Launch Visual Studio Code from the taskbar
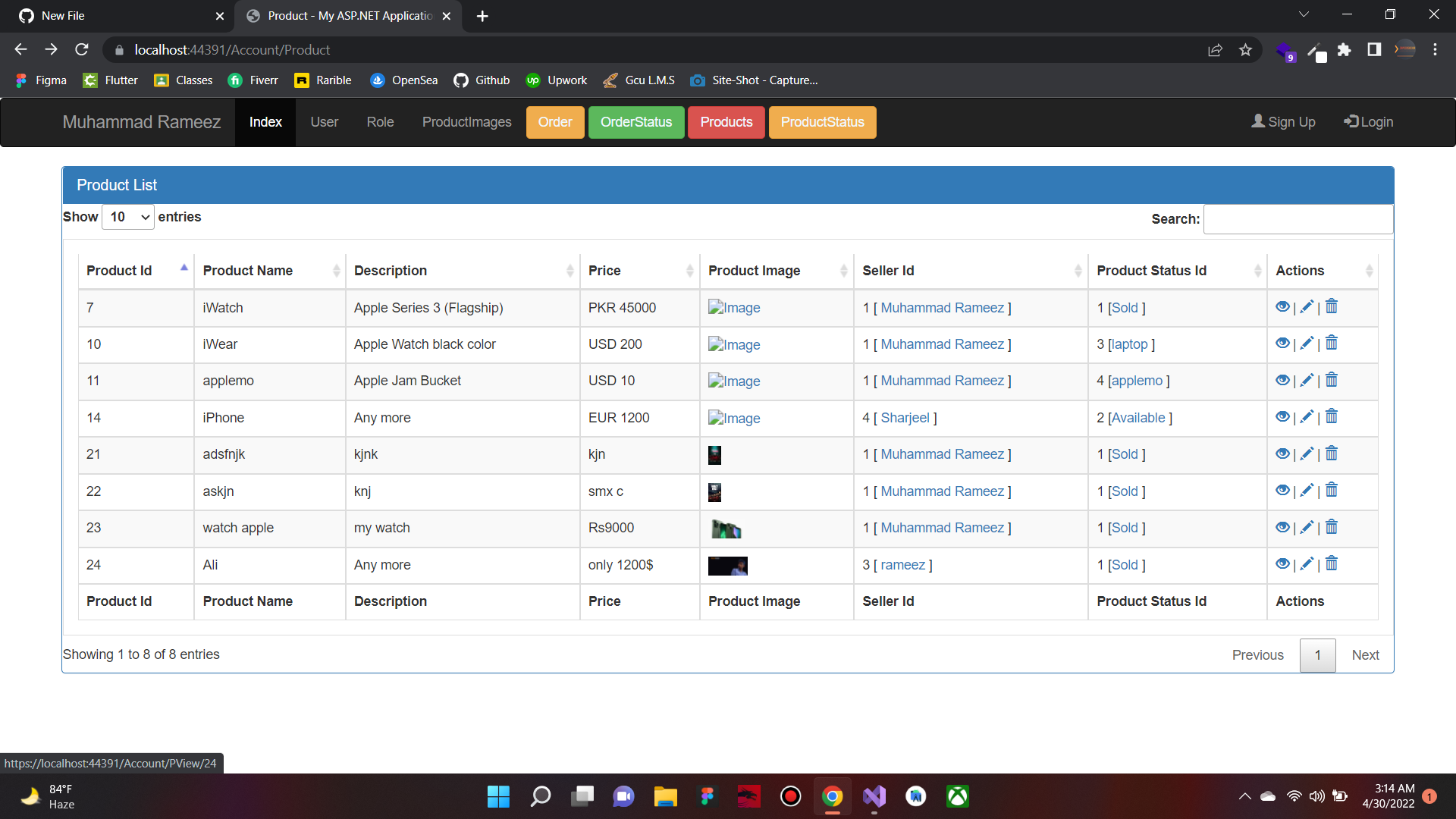Viewport: 1456px width, 819px height. click(874, 796)
